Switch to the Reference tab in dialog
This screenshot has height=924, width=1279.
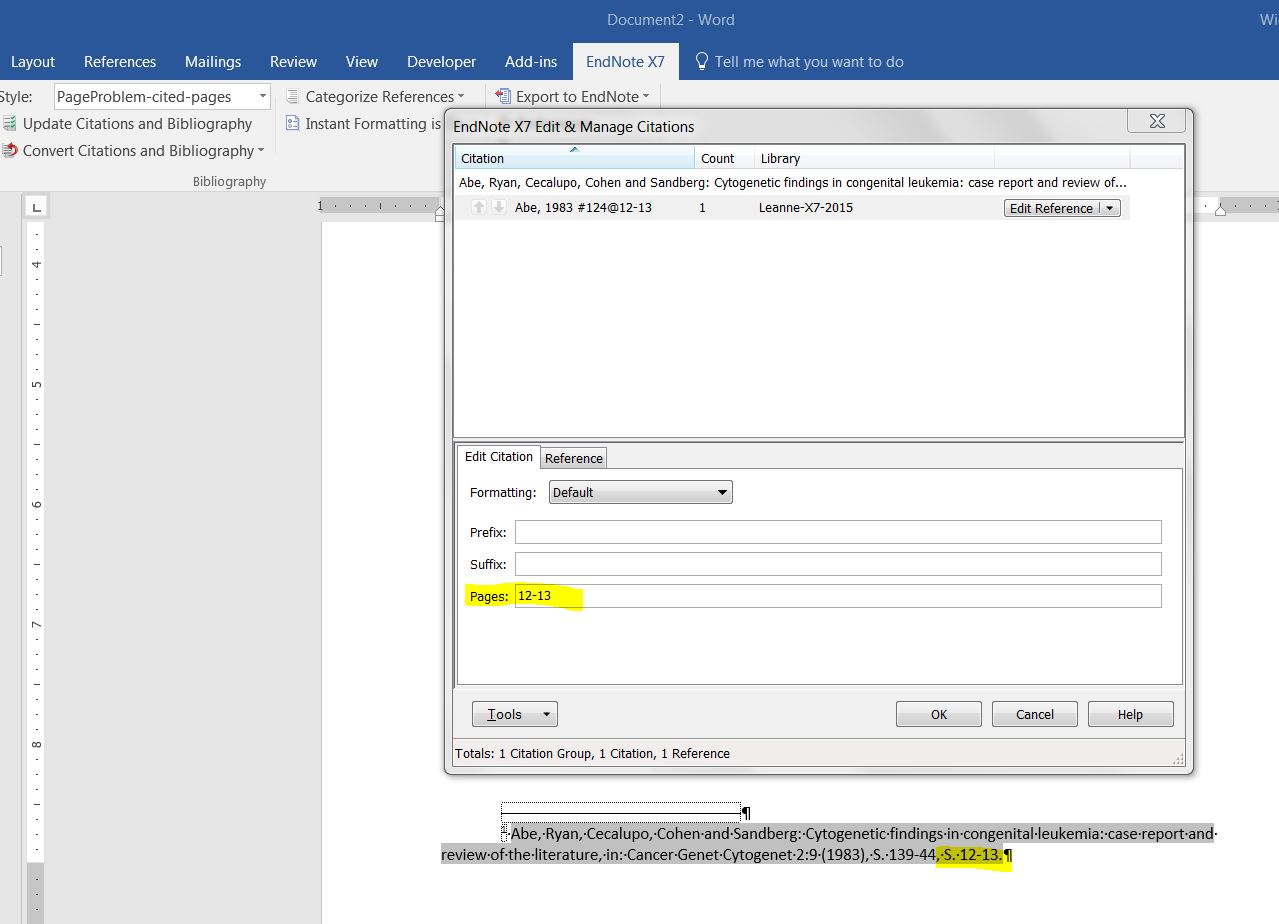(x=574, y=458)
